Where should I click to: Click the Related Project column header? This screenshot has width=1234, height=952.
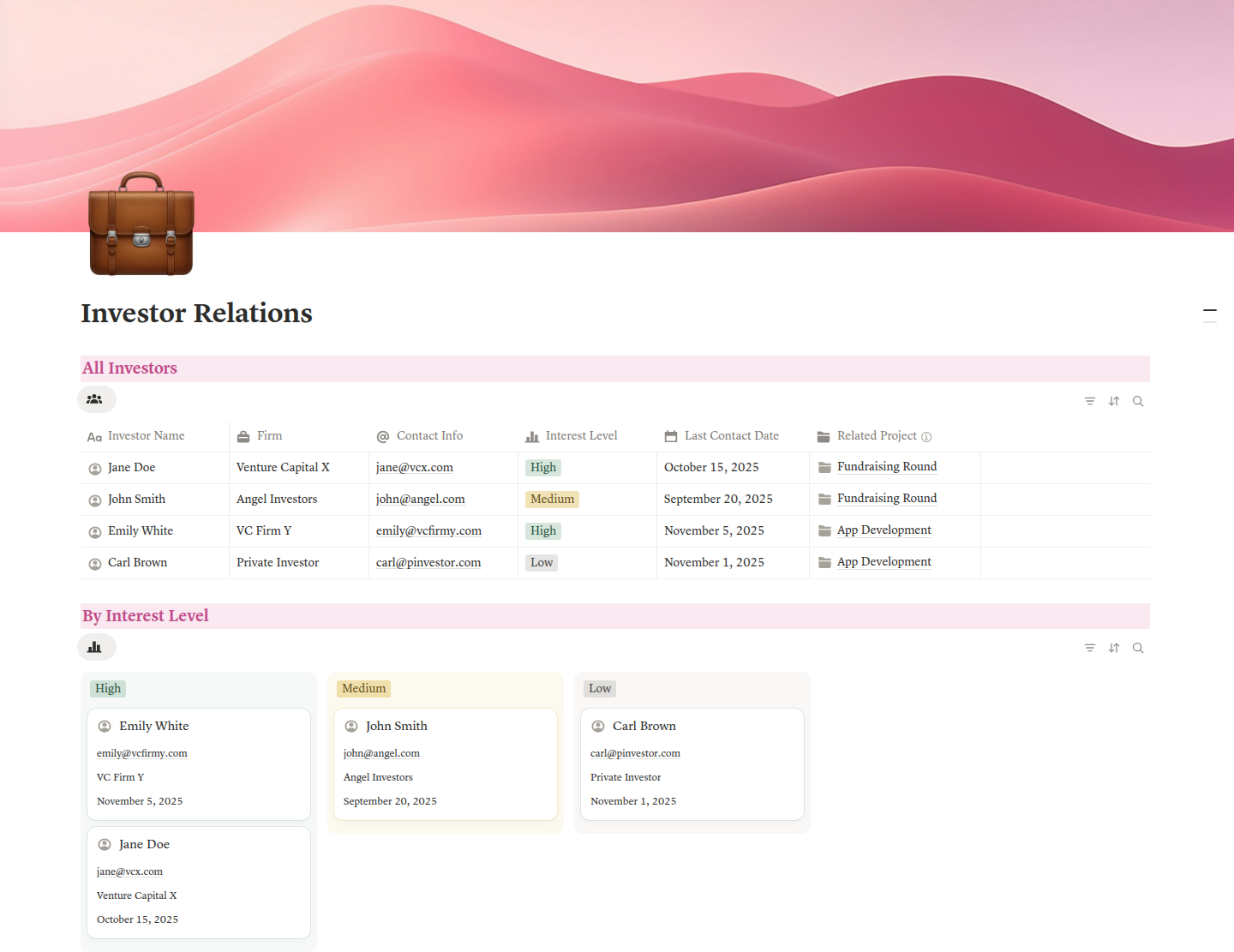(x=896, y=436)
